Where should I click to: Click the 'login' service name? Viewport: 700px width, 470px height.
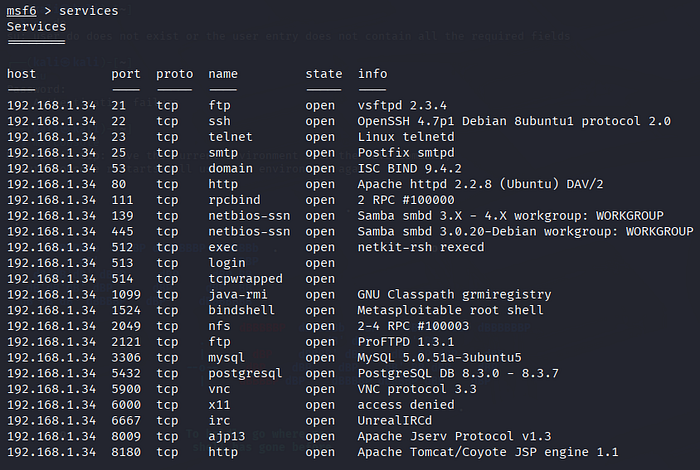coord(227,263)
